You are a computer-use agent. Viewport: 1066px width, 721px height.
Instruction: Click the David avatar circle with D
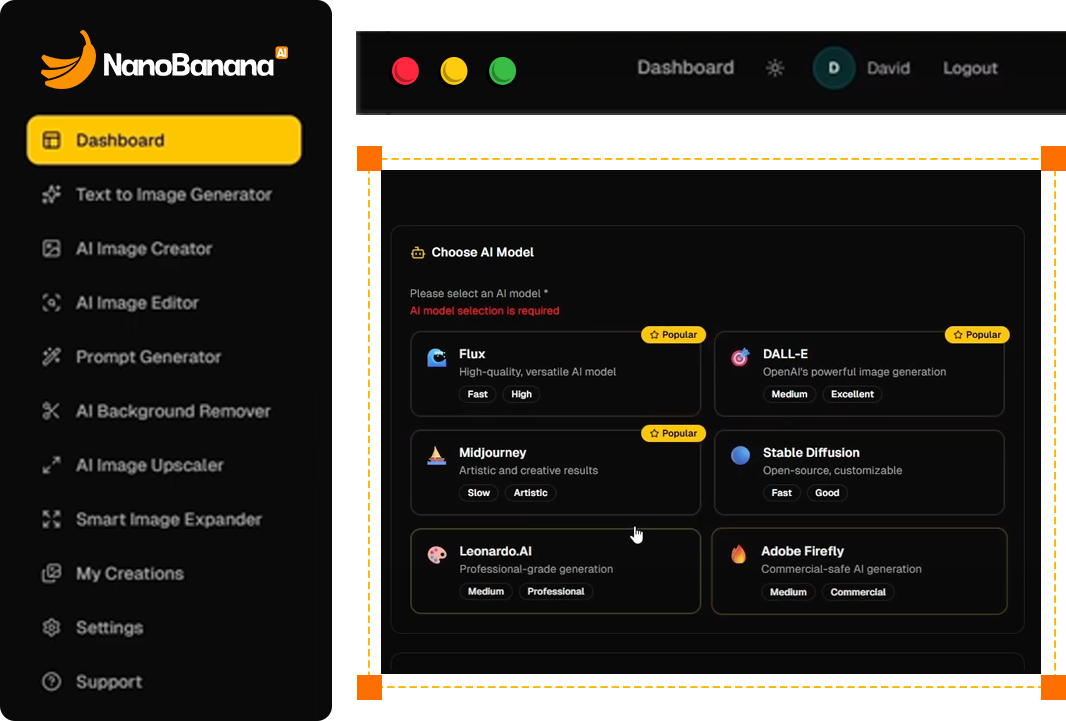coord(834,68)
